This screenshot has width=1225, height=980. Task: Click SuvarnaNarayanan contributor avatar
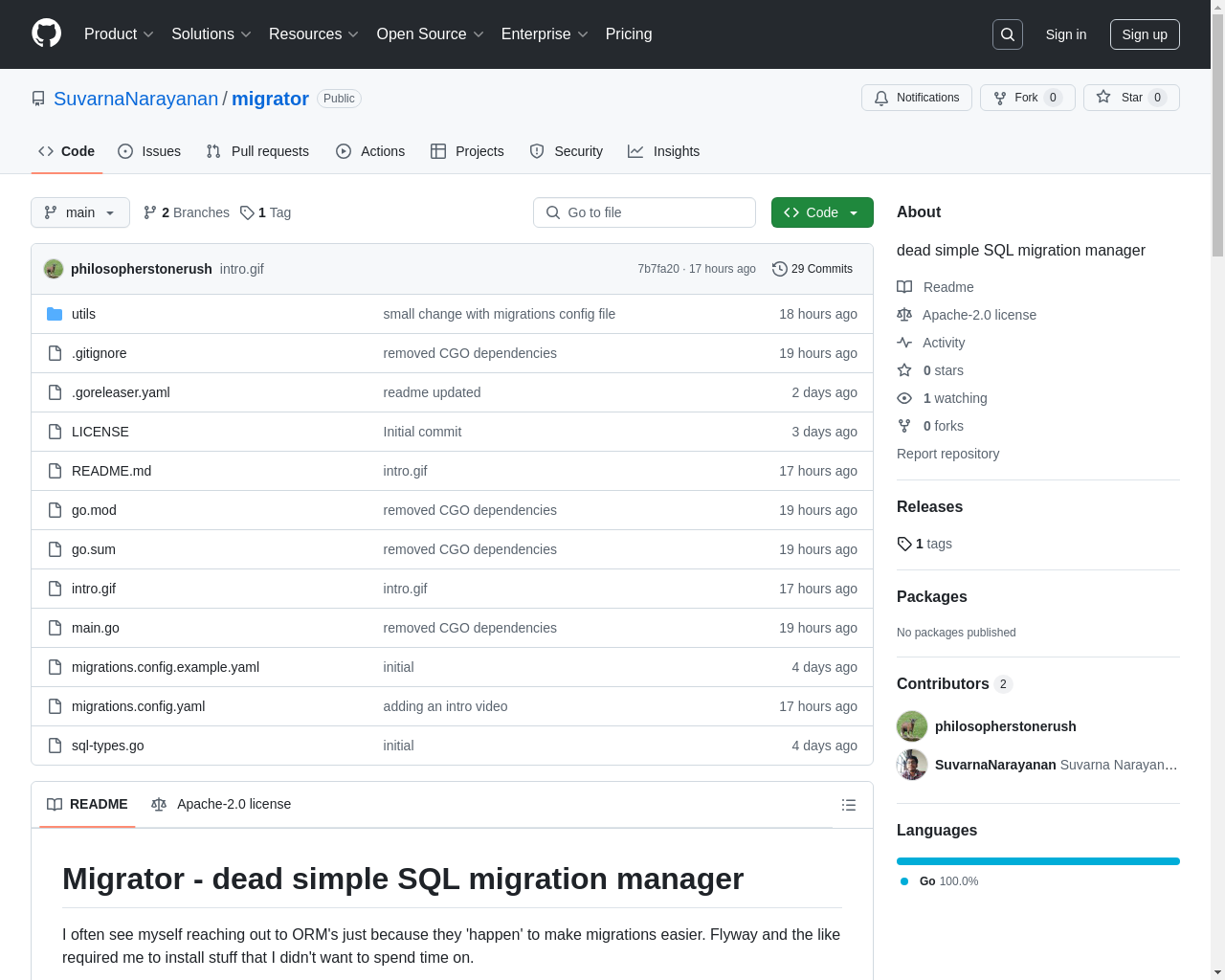[x=912, y=765]
